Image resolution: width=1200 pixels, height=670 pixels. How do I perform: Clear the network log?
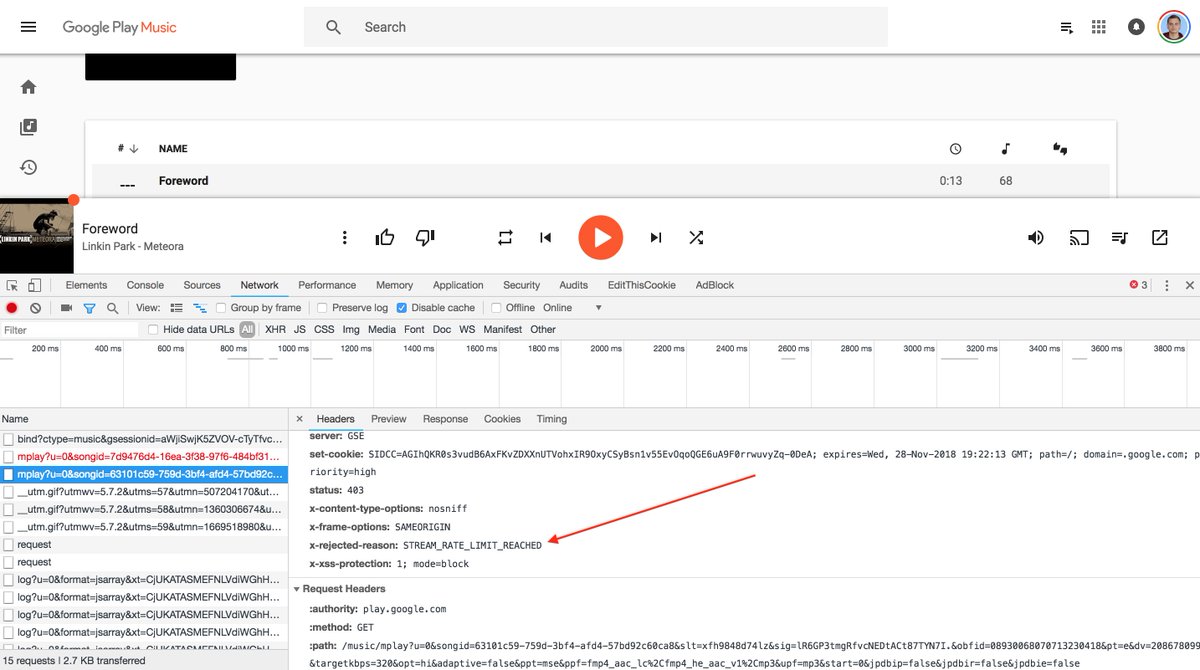pos(35,308)
